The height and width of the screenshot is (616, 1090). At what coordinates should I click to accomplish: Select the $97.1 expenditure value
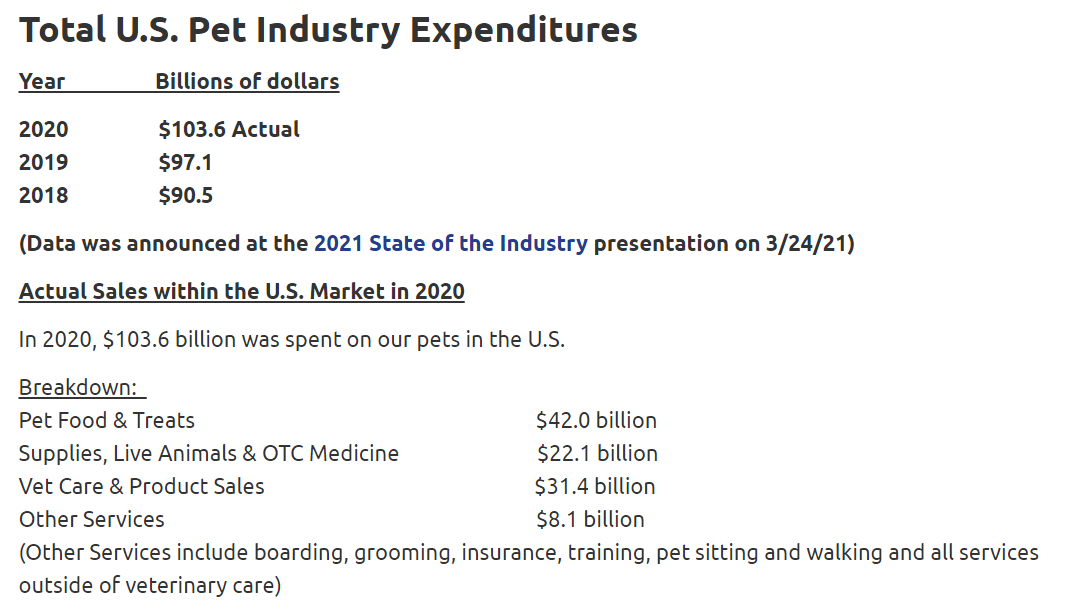(x=186, y=162)
